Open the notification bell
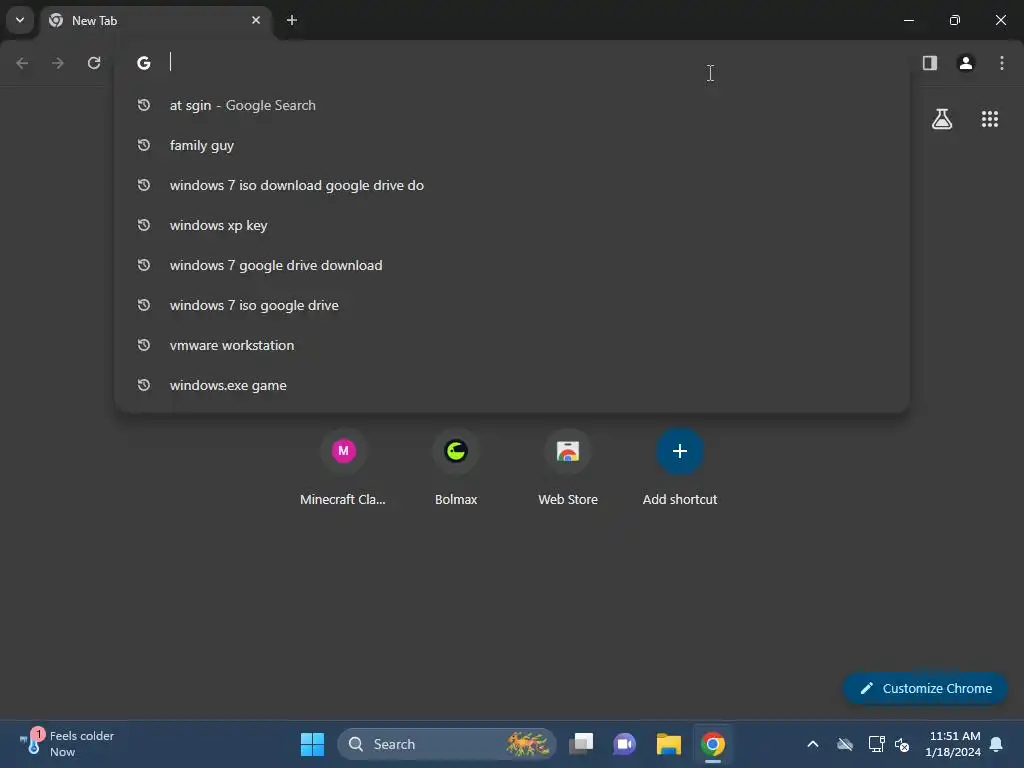The height and width of the screenshot is (768, 1024). point(997,744)
